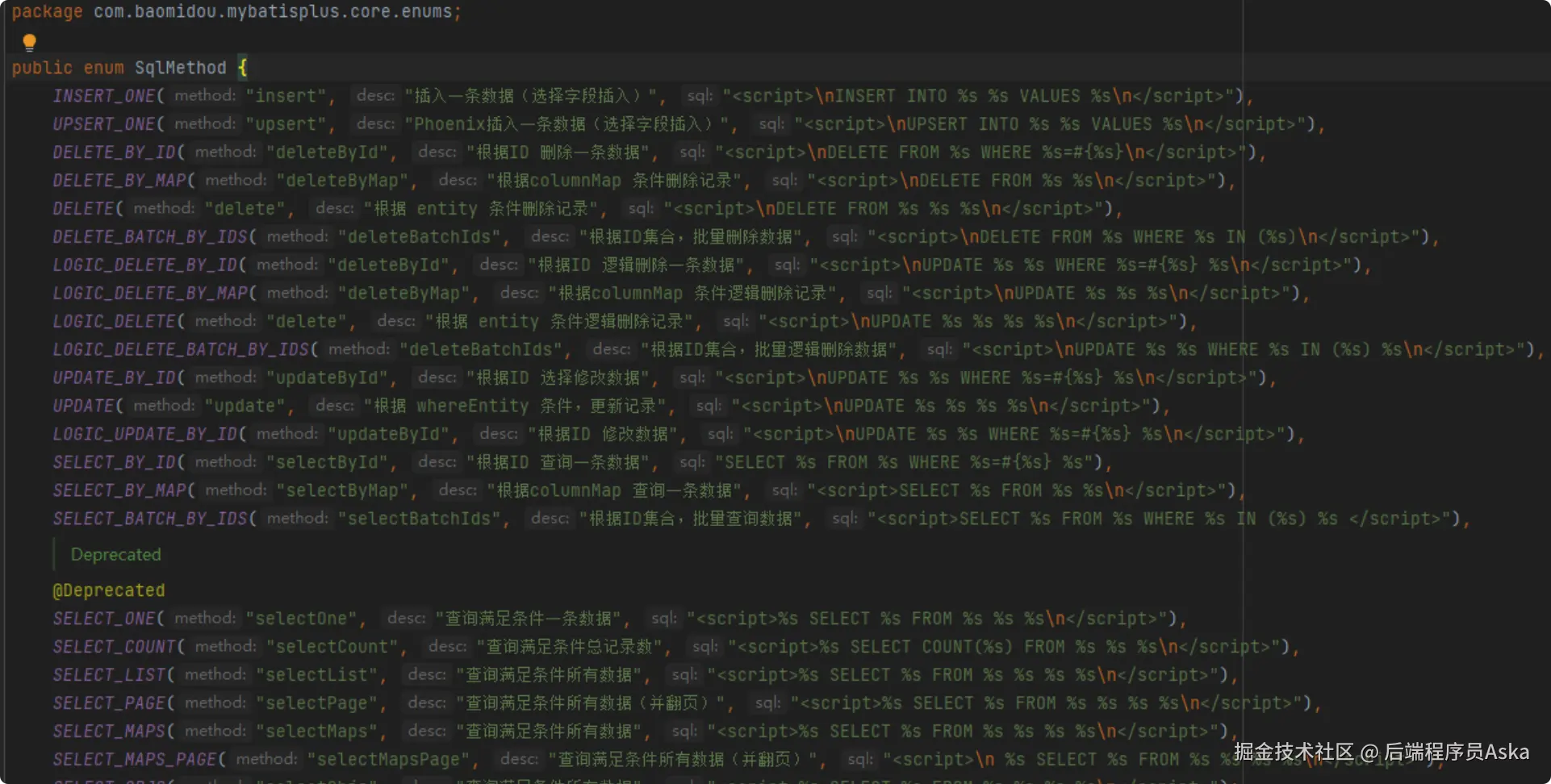Click the "selectBatchIds" method string

point(420,519)
